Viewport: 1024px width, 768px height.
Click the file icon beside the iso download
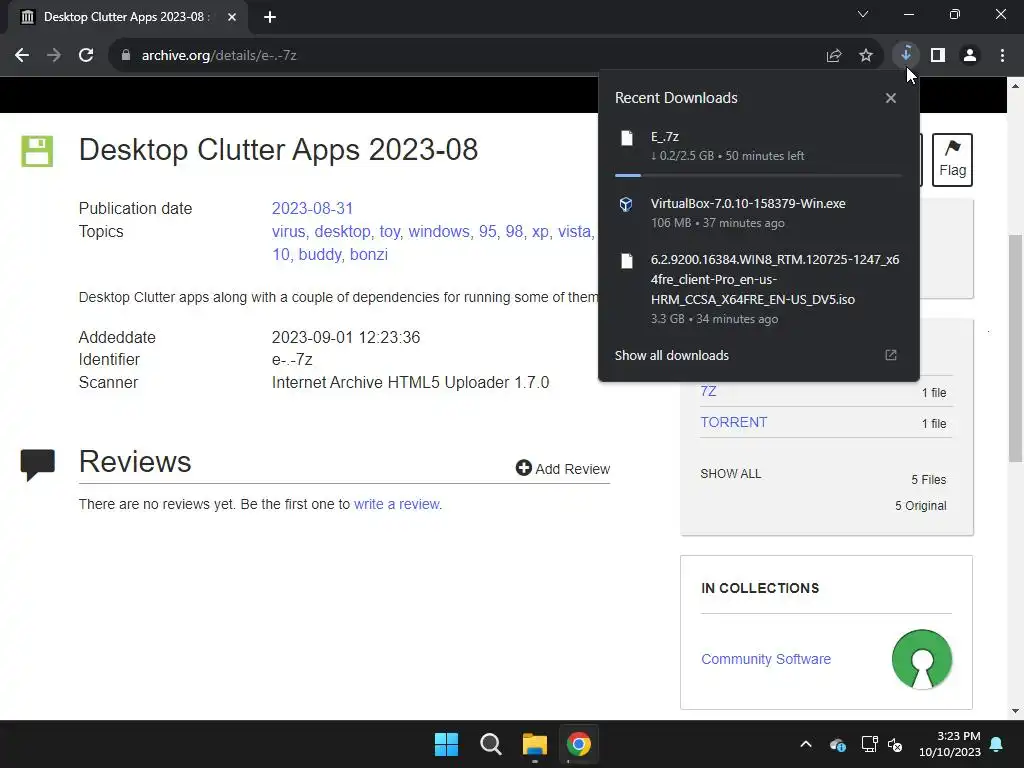(626, 261)
